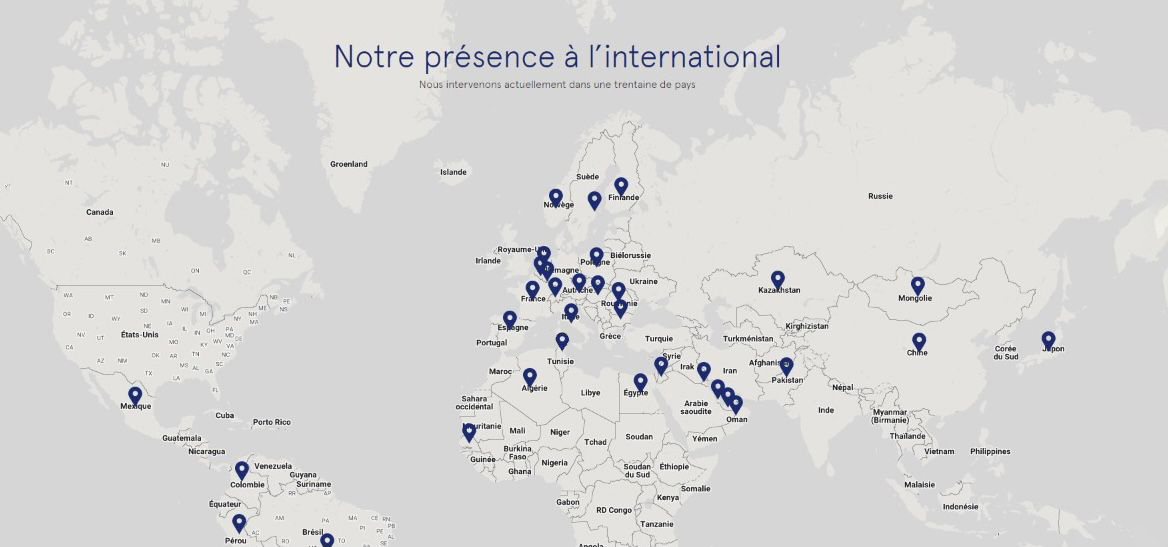The height and width of the screenshot is (547, 1168).
Task: Click the Italie location marker
Action: [x=571, y=312]
